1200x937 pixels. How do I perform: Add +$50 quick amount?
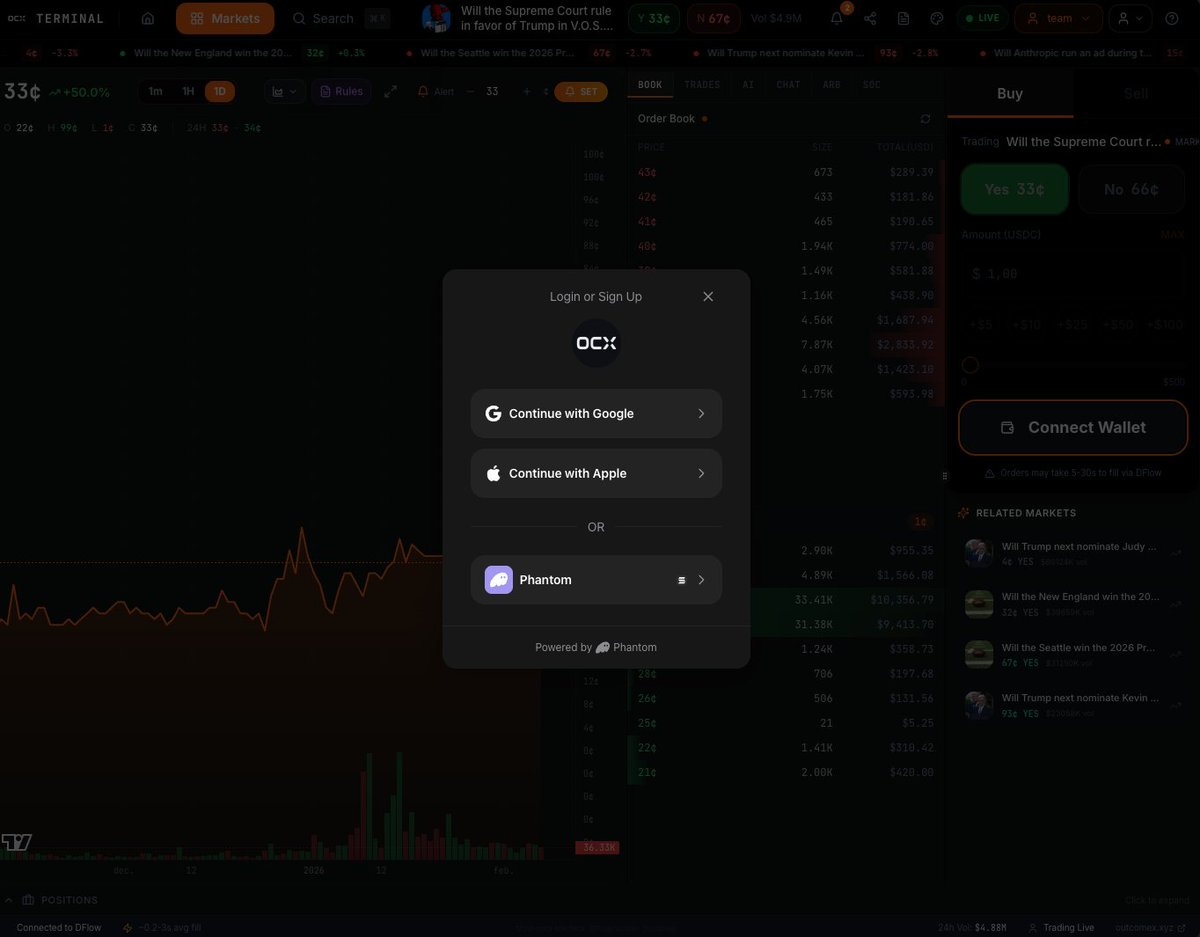pos(1118,324)
